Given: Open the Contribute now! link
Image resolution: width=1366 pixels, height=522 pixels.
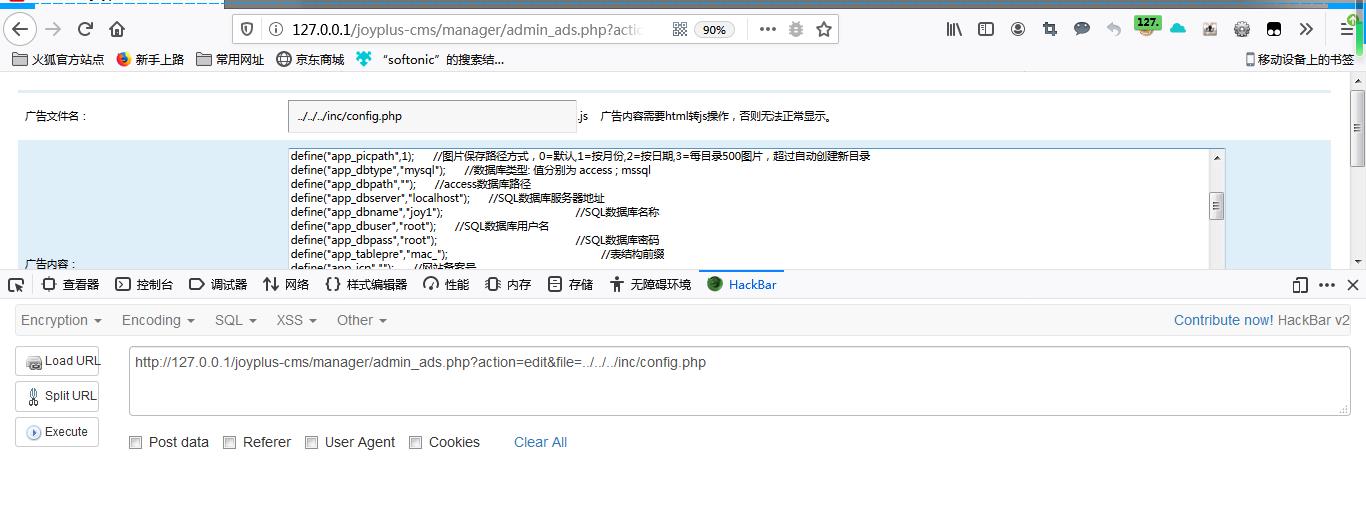Looking at the screenshot, I should pos(1224,320).
